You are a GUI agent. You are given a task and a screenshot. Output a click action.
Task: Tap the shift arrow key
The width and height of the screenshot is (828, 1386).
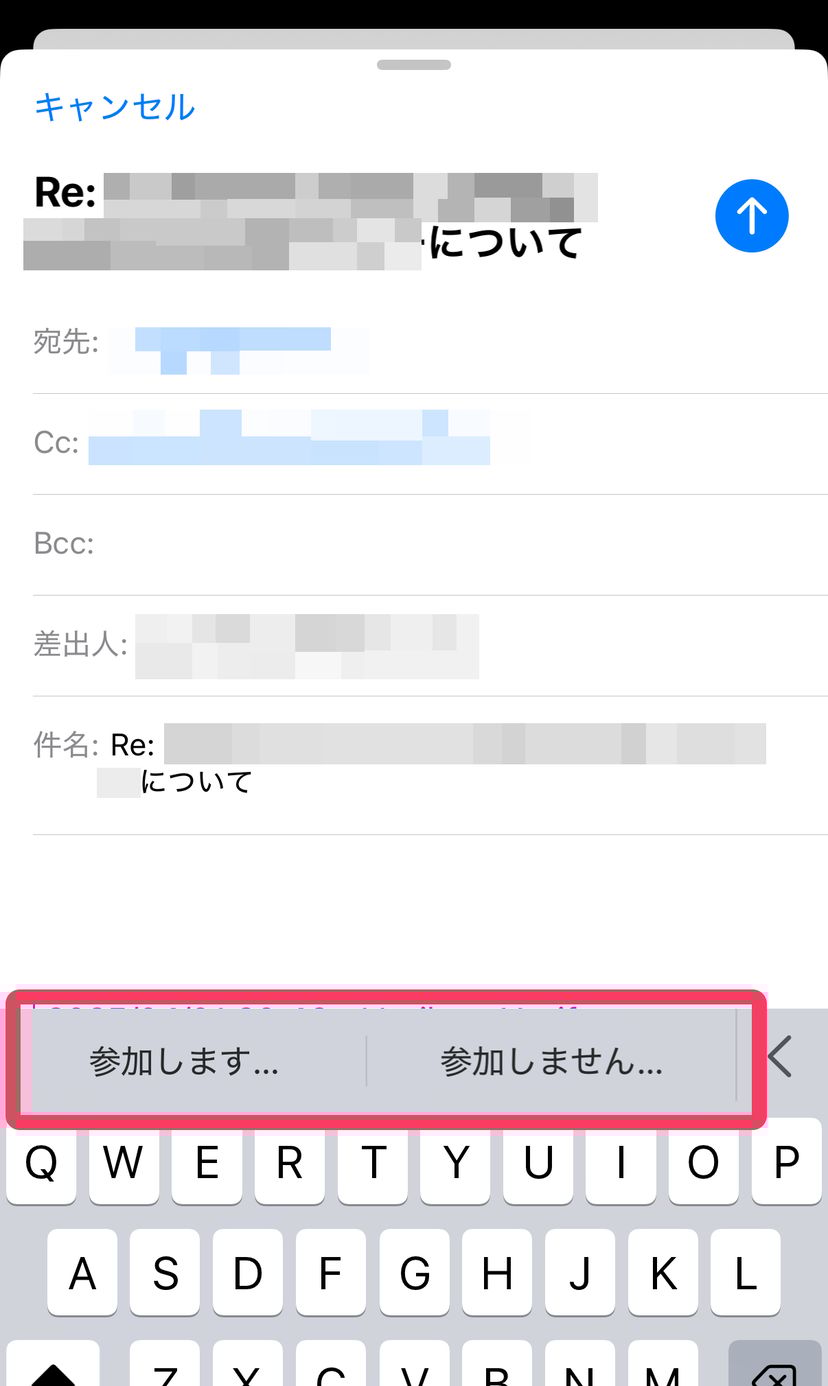pos(53,1364)
